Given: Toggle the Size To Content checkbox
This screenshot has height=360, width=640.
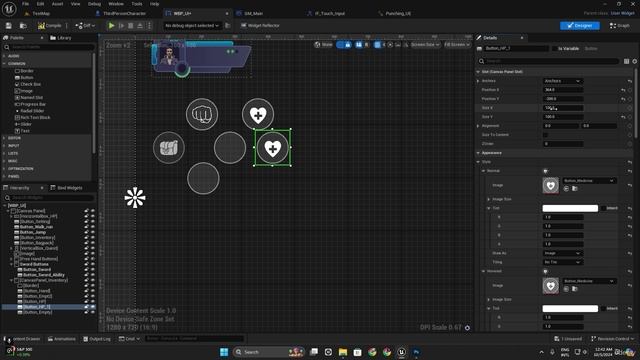Looking at the screenshot, I should click(x=545, y=135).
